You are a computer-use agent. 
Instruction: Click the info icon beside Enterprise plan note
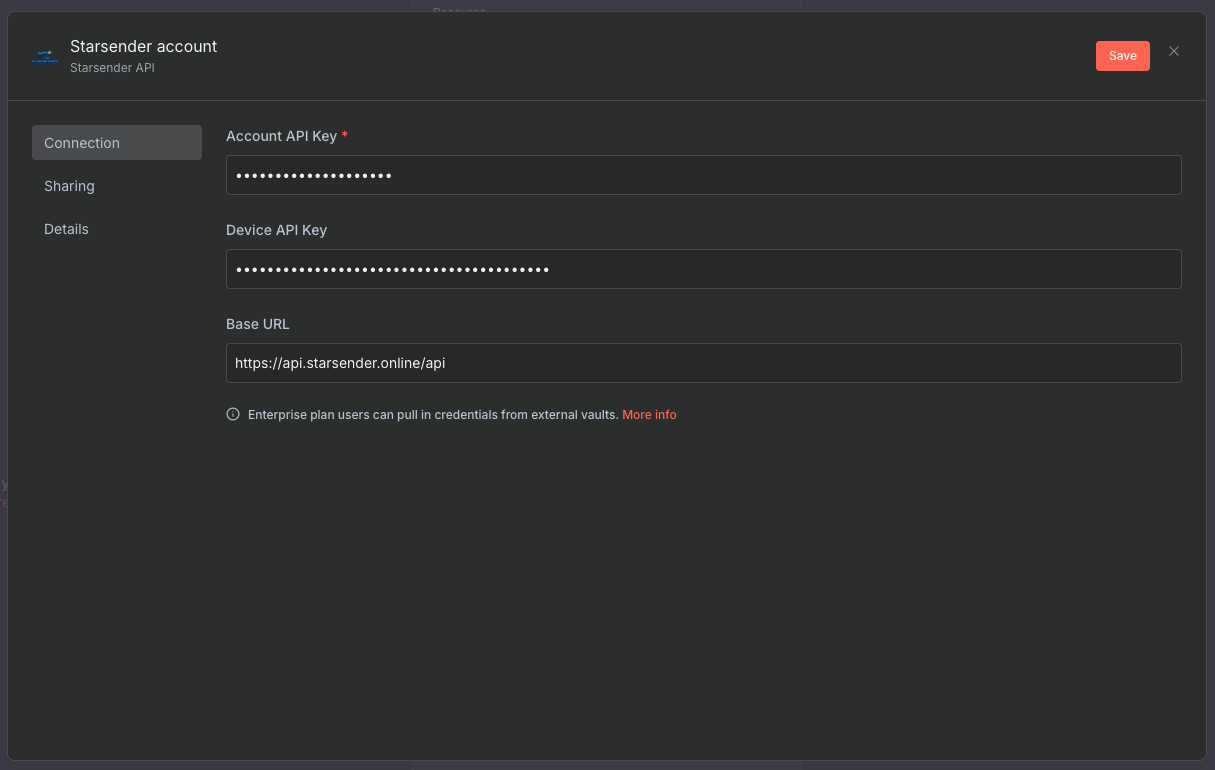pos(233,414)
